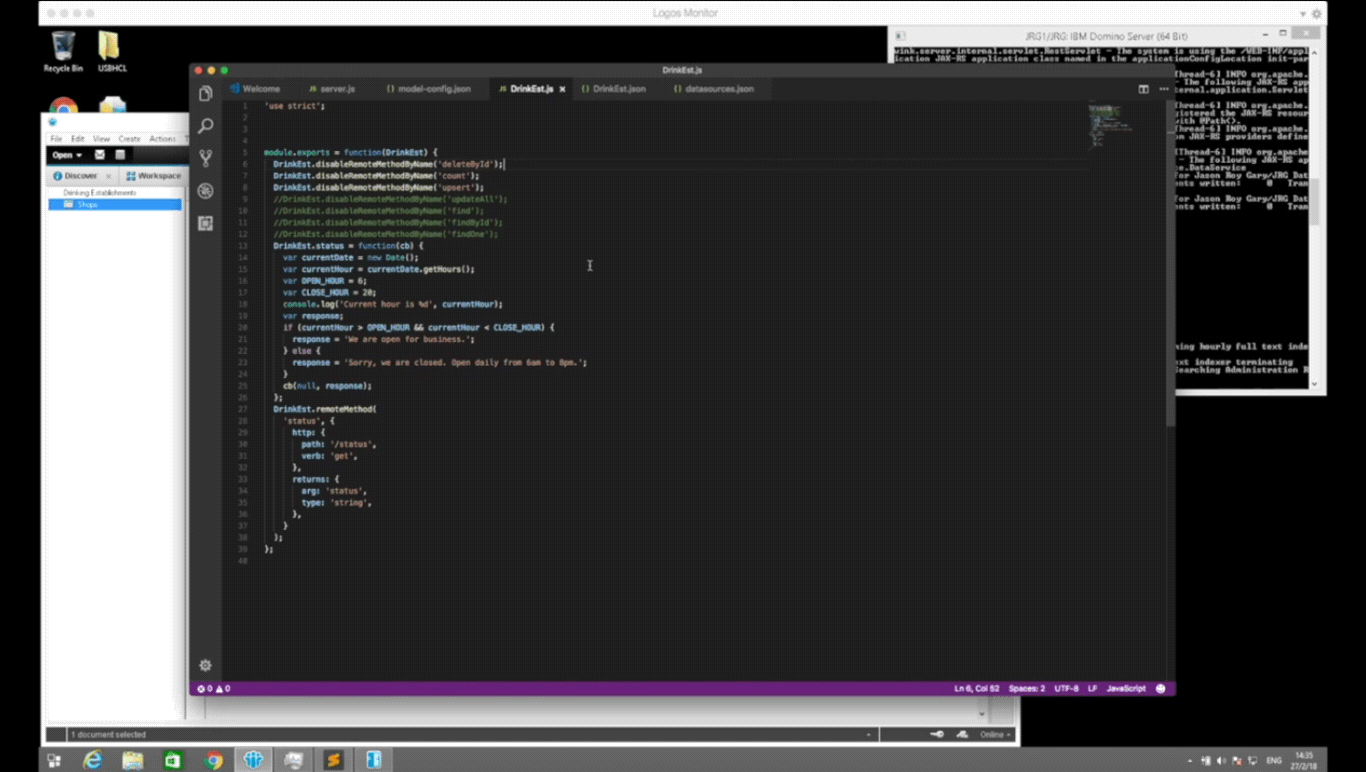Open the Logos Monitor dropdown arrow

(x=1303, y=14)
